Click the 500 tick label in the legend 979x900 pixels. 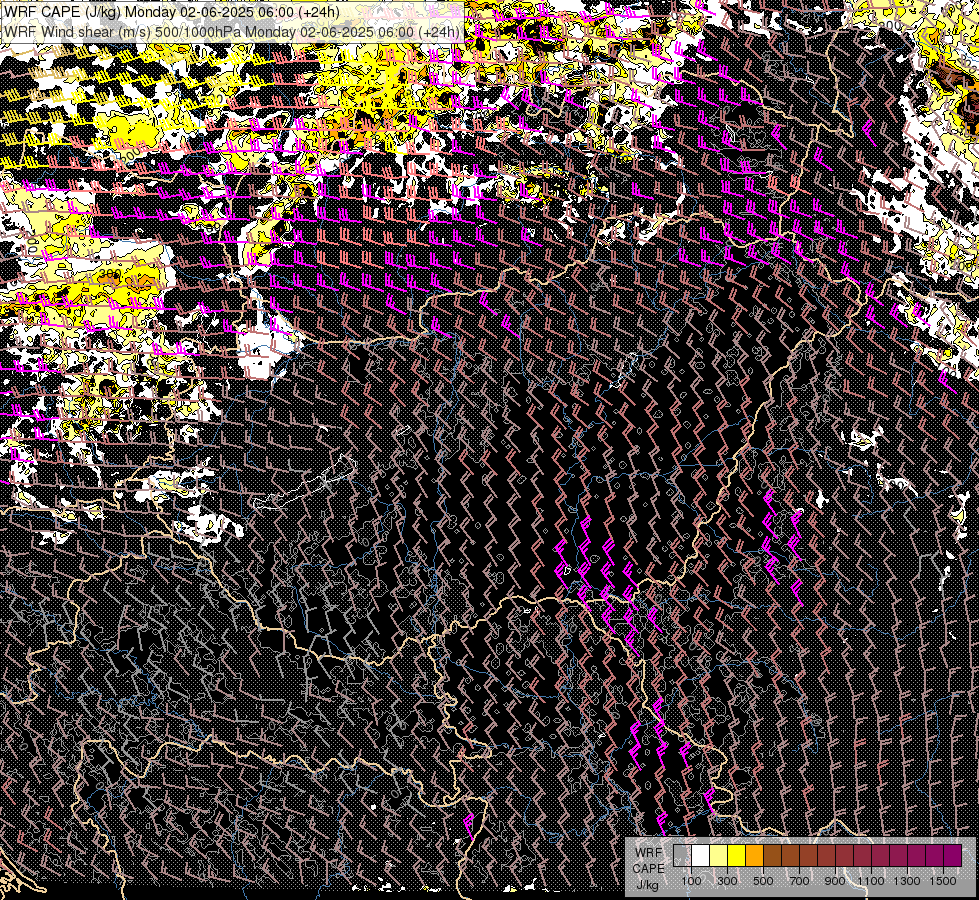tap(763, 881)
